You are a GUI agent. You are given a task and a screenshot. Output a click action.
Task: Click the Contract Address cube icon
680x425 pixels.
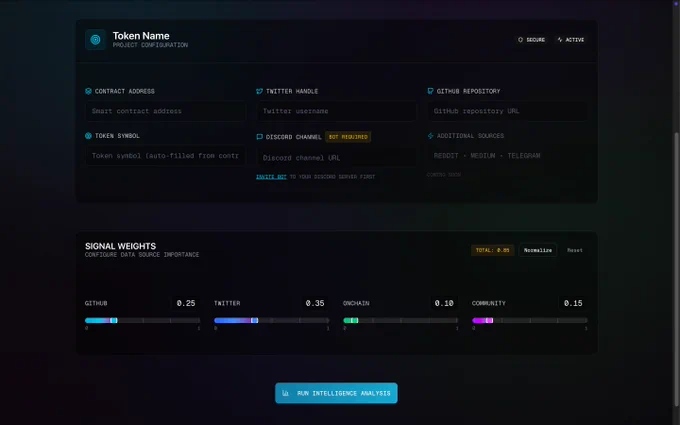(x=88, y=91)
